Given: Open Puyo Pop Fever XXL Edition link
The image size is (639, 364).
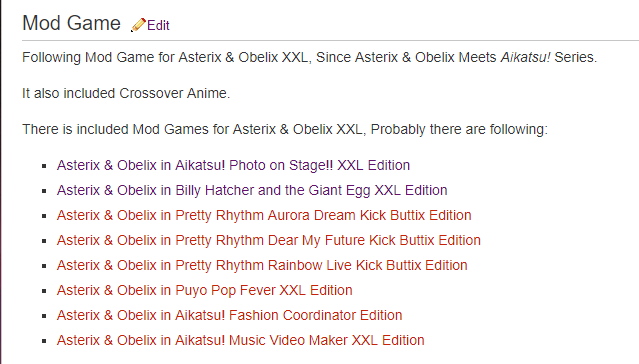Looking at the screenshot, I should (x=205, y=290).
